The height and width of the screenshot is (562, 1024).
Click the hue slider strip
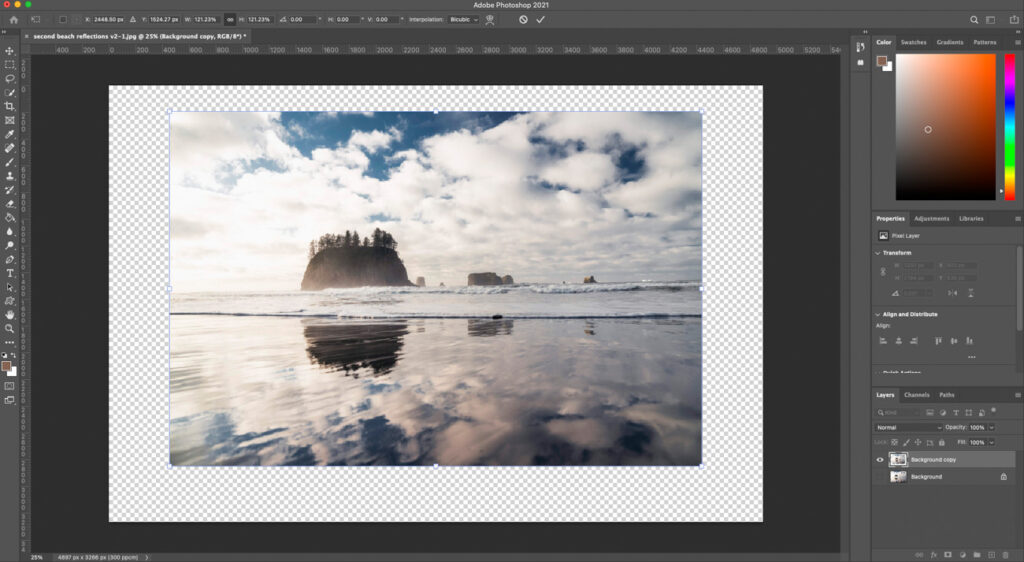coord(1010,127)
